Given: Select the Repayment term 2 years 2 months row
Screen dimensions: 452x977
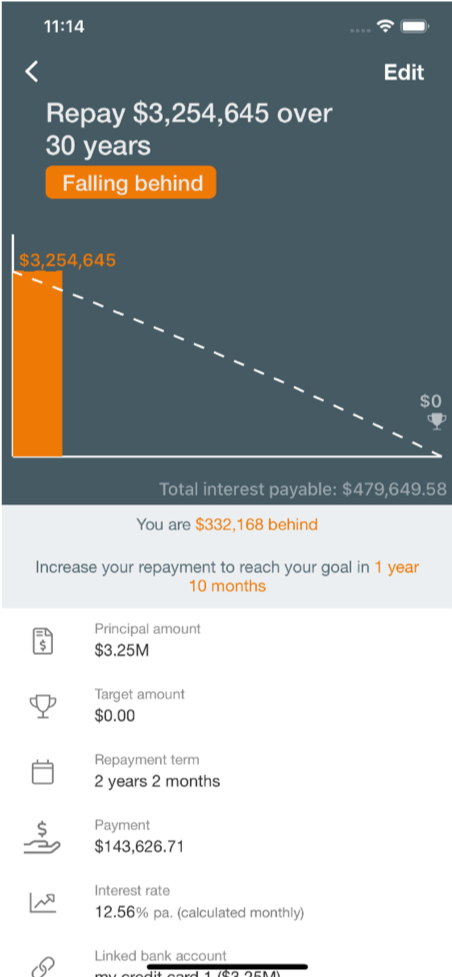Looking at the screenshot, I should click(x=226, y=771).
